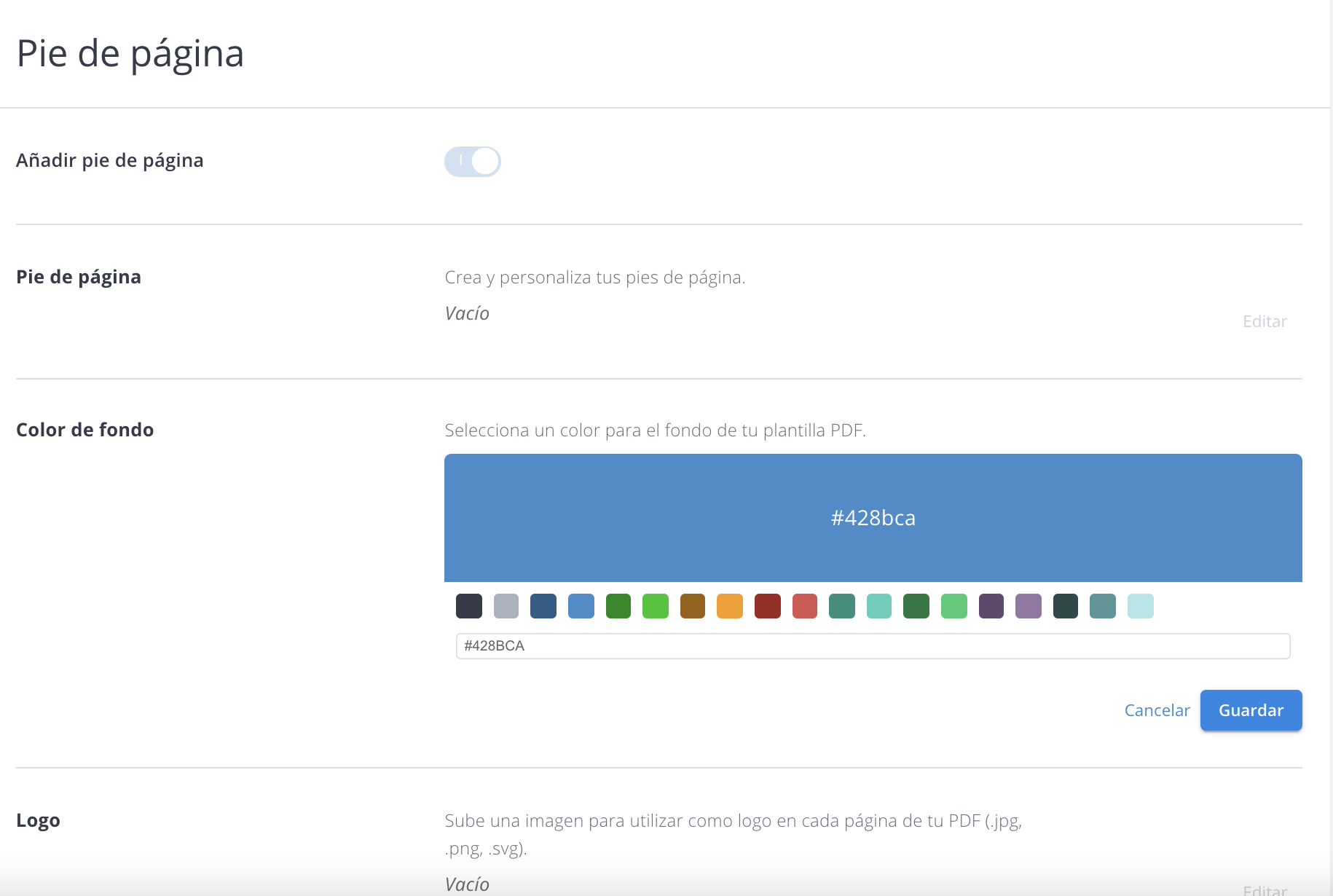1333x896 pixels.
Task: Select the dark red color swatch
Action: point(767,605)
